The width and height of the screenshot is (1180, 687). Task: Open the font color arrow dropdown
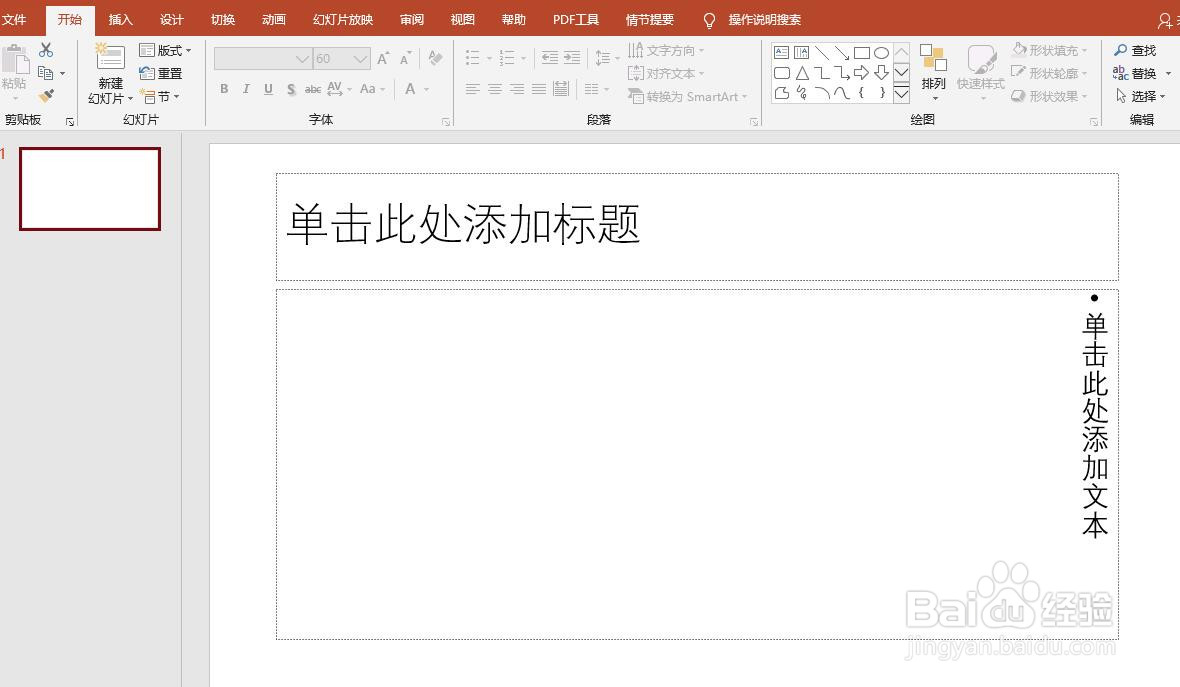tap(426, 90)
